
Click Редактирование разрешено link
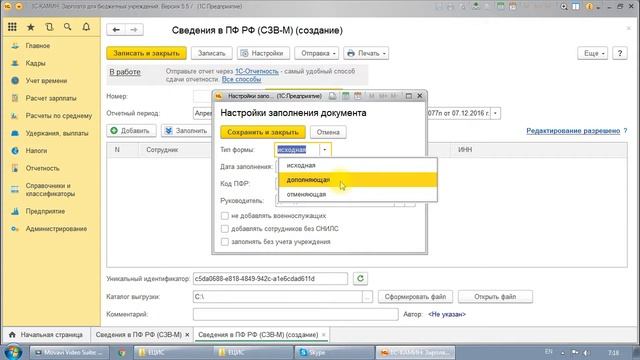(573, 131)
